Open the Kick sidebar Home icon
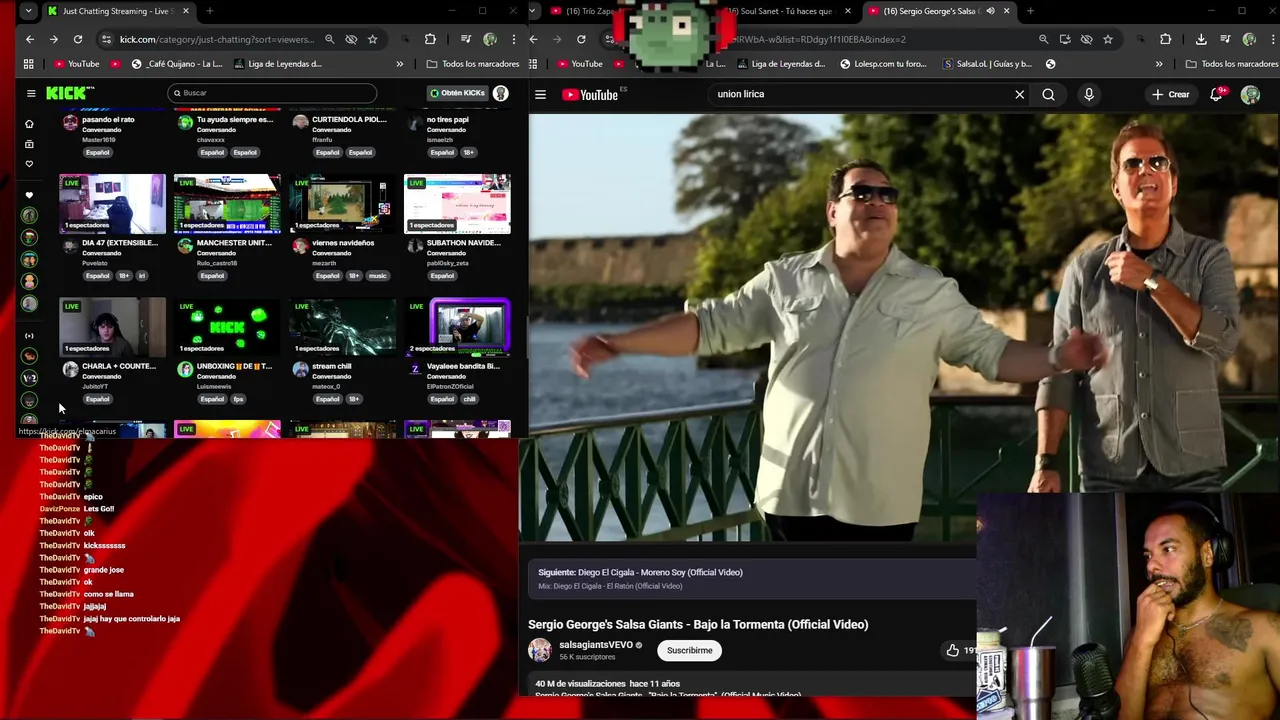The image size is (1280, 720). click(x=29, y=124)
